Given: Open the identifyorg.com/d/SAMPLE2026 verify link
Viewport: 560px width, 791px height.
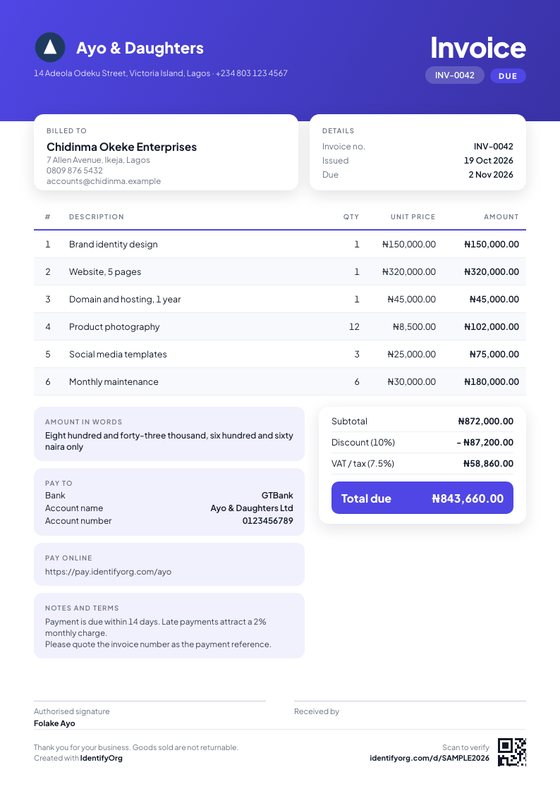Looking at the screenshot, I should click(x=429, y=758).
